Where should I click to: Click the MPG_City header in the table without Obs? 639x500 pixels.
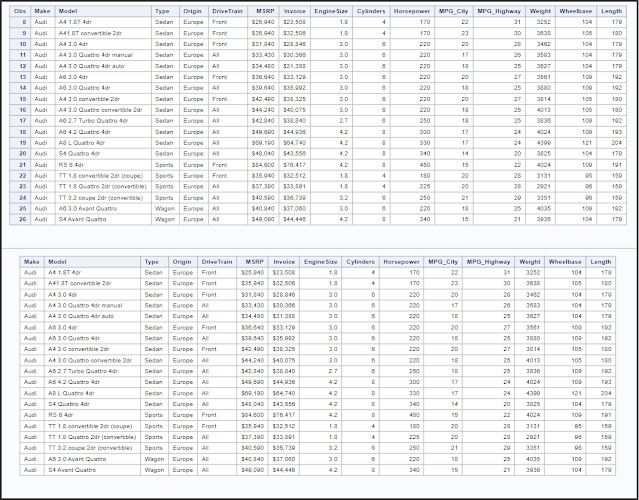tap(443, 262)
